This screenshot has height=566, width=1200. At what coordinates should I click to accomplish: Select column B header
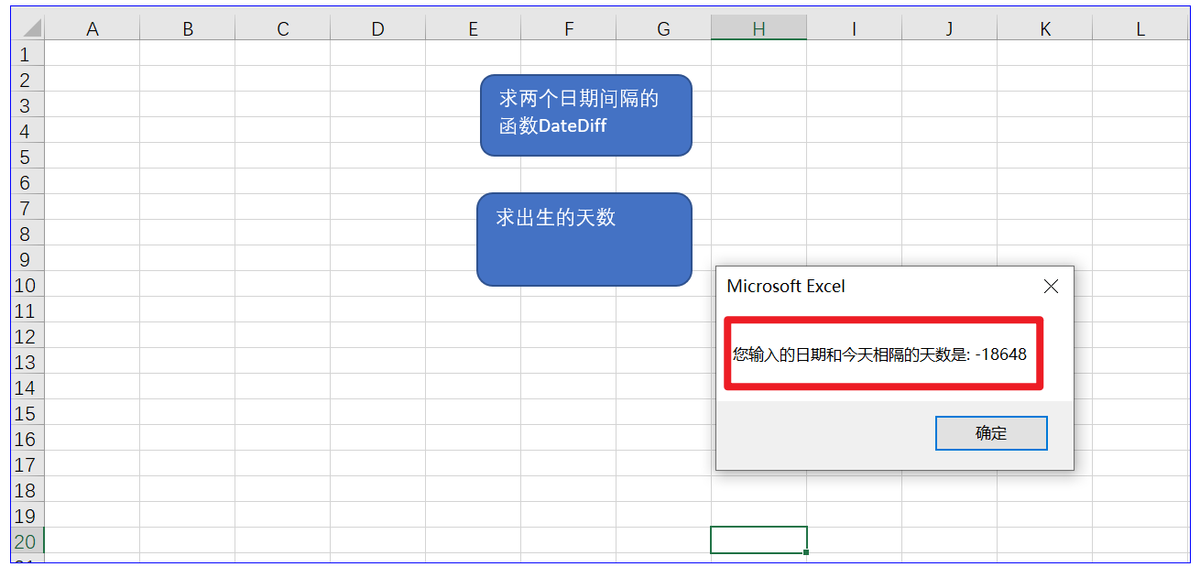coord(187,29)
